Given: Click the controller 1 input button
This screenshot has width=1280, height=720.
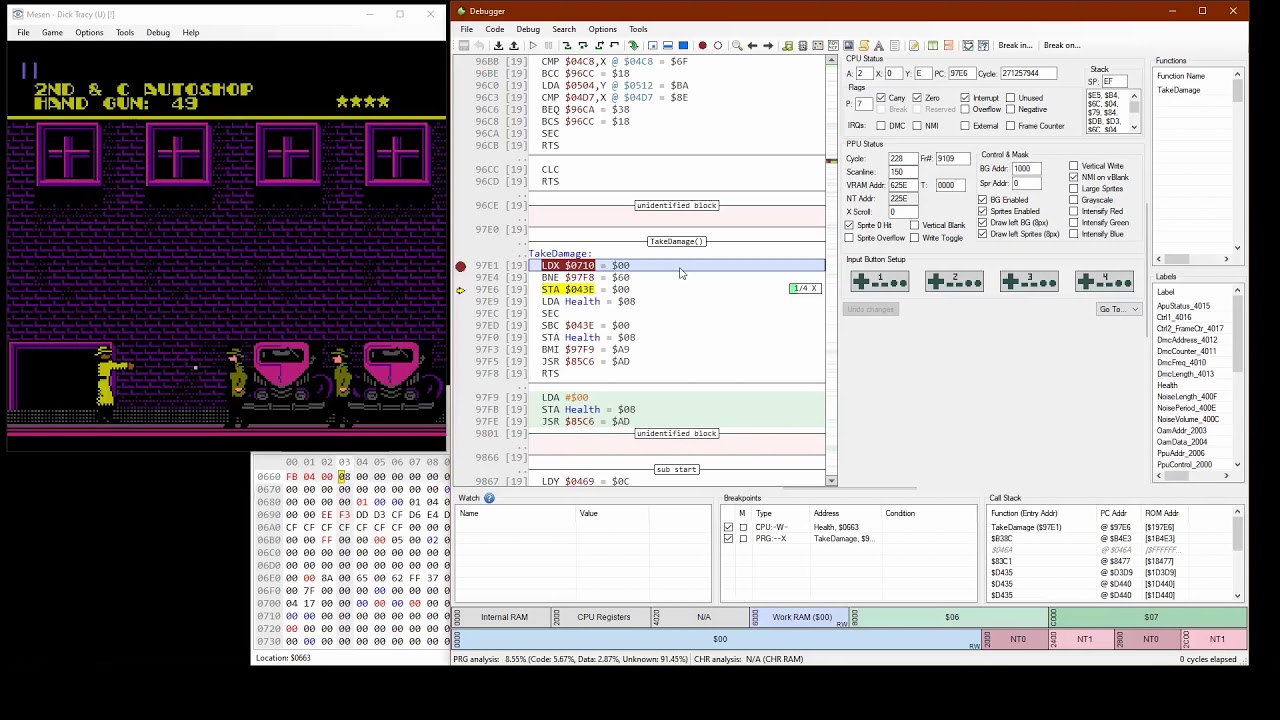Looking at the screenshot, I should pyautogui.click(x=880, y=281).
